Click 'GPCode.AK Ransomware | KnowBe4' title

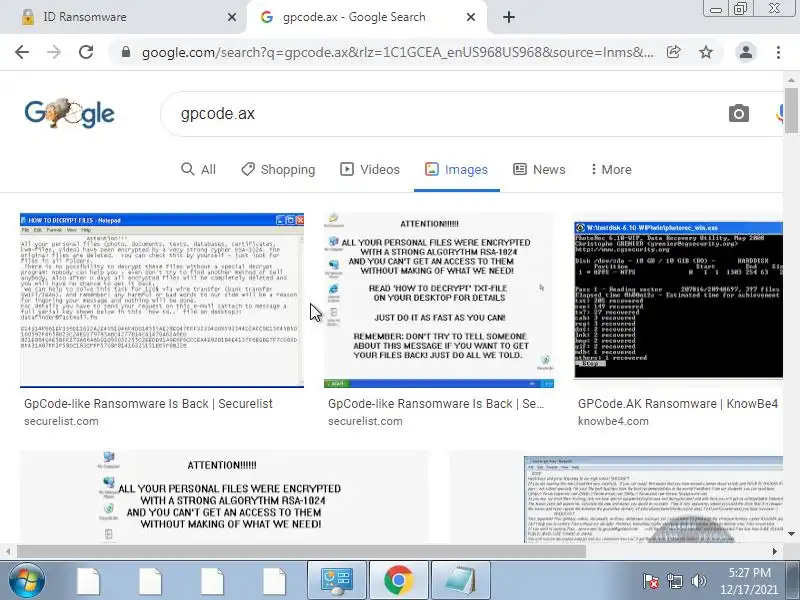click(678, 404)
